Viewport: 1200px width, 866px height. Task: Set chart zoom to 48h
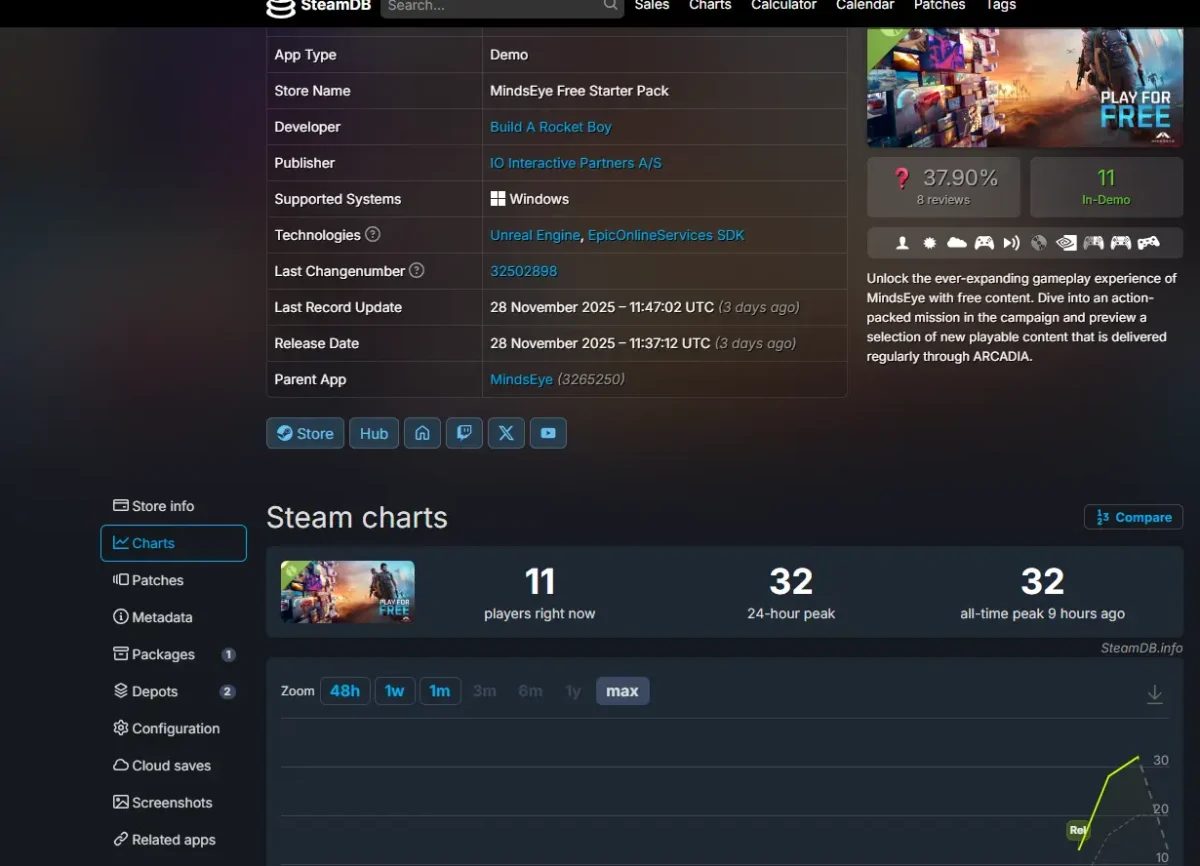click(345, 691)
